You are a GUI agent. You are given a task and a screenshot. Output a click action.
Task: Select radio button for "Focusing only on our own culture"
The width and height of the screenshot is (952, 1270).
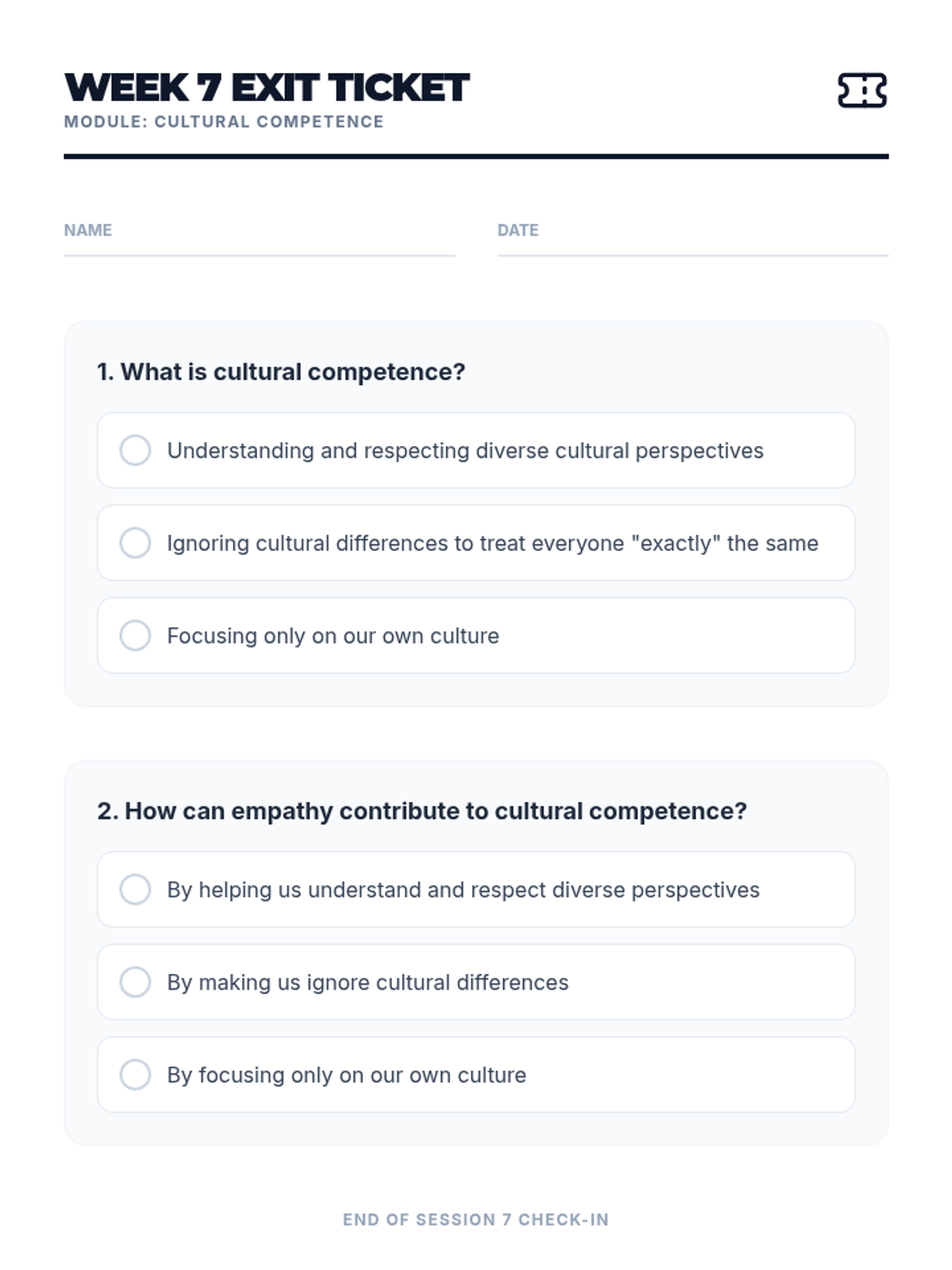[x=135, y=636]
